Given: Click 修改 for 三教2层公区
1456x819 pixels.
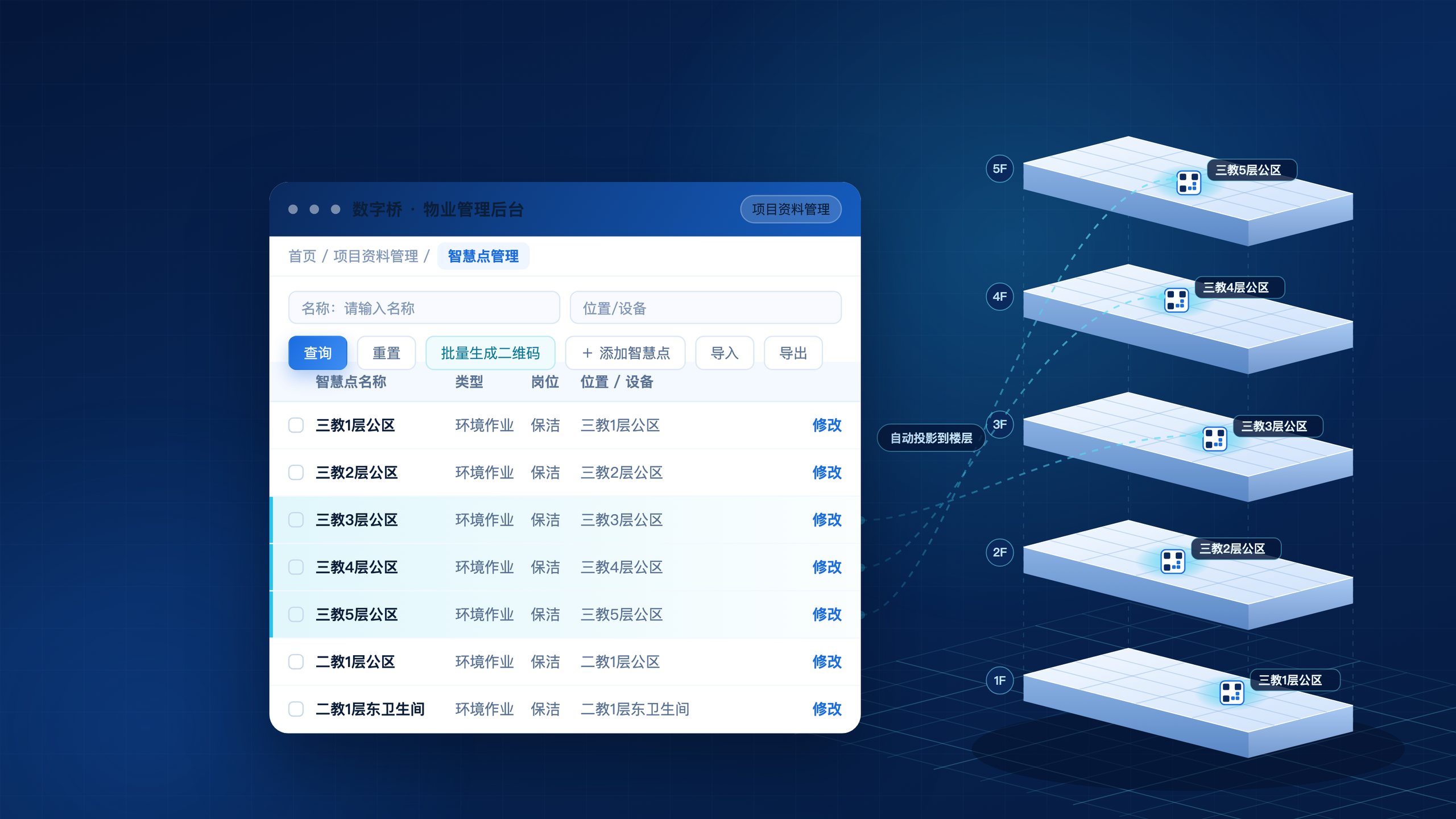Looking at the screenshot, I should tap(826, 472).
